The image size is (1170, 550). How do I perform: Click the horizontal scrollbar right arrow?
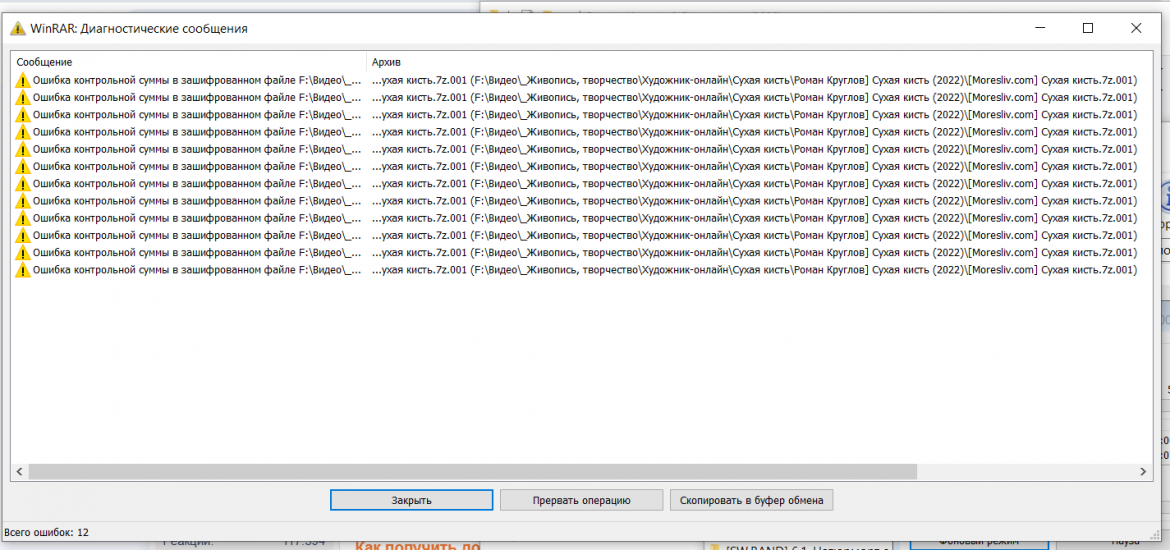1144,472
